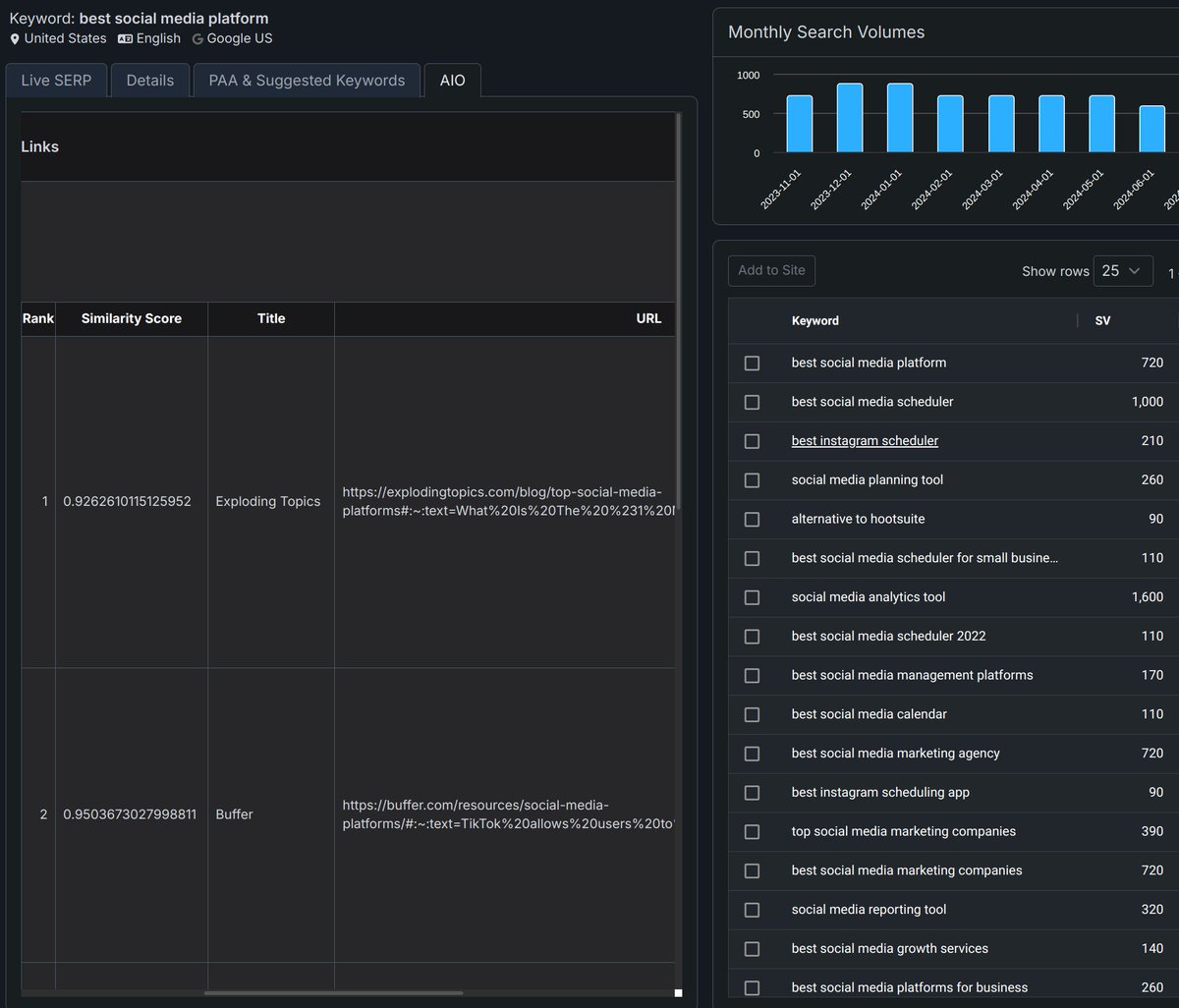1179x1008 pixels.
Task: Open the Show rows 25 dropdown
Action: (x=1123, y=270)
